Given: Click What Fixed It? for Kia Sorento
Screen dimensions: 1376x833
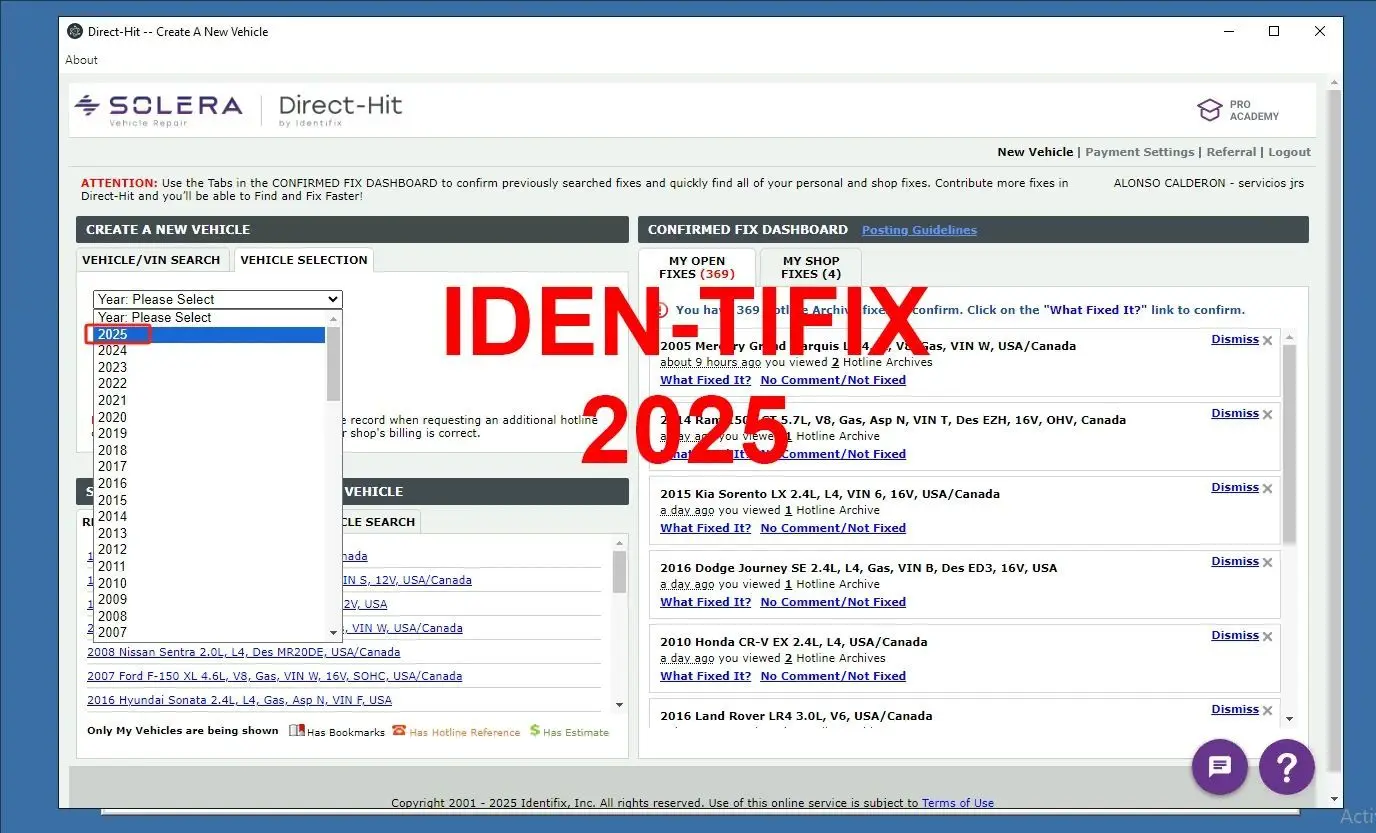Looking at the screenshot, I should pos(705,528).
